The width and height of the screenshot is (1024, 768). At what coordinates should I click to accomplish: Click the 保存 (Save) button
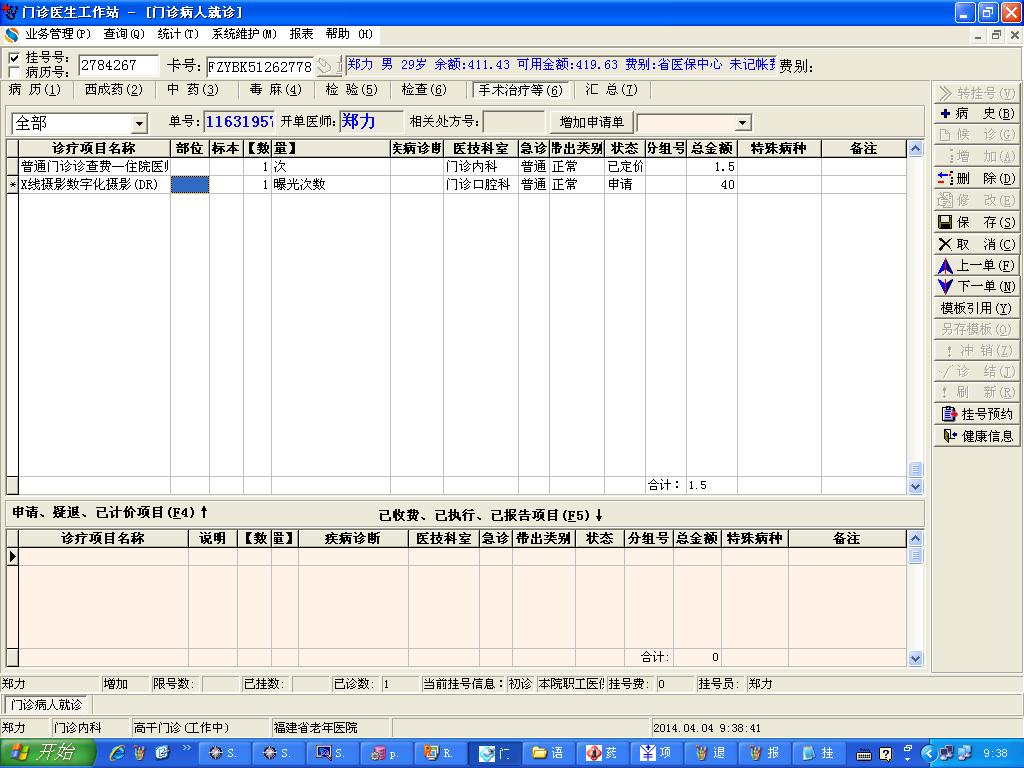click(976, 222)
